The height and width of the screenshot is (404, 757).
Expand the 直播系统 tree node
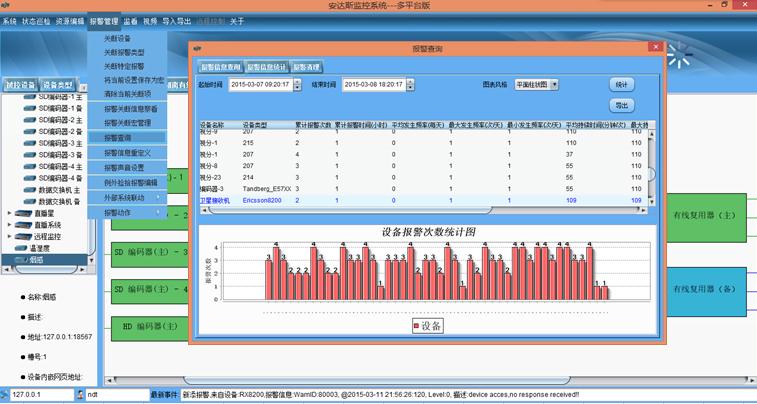point(9,225)
